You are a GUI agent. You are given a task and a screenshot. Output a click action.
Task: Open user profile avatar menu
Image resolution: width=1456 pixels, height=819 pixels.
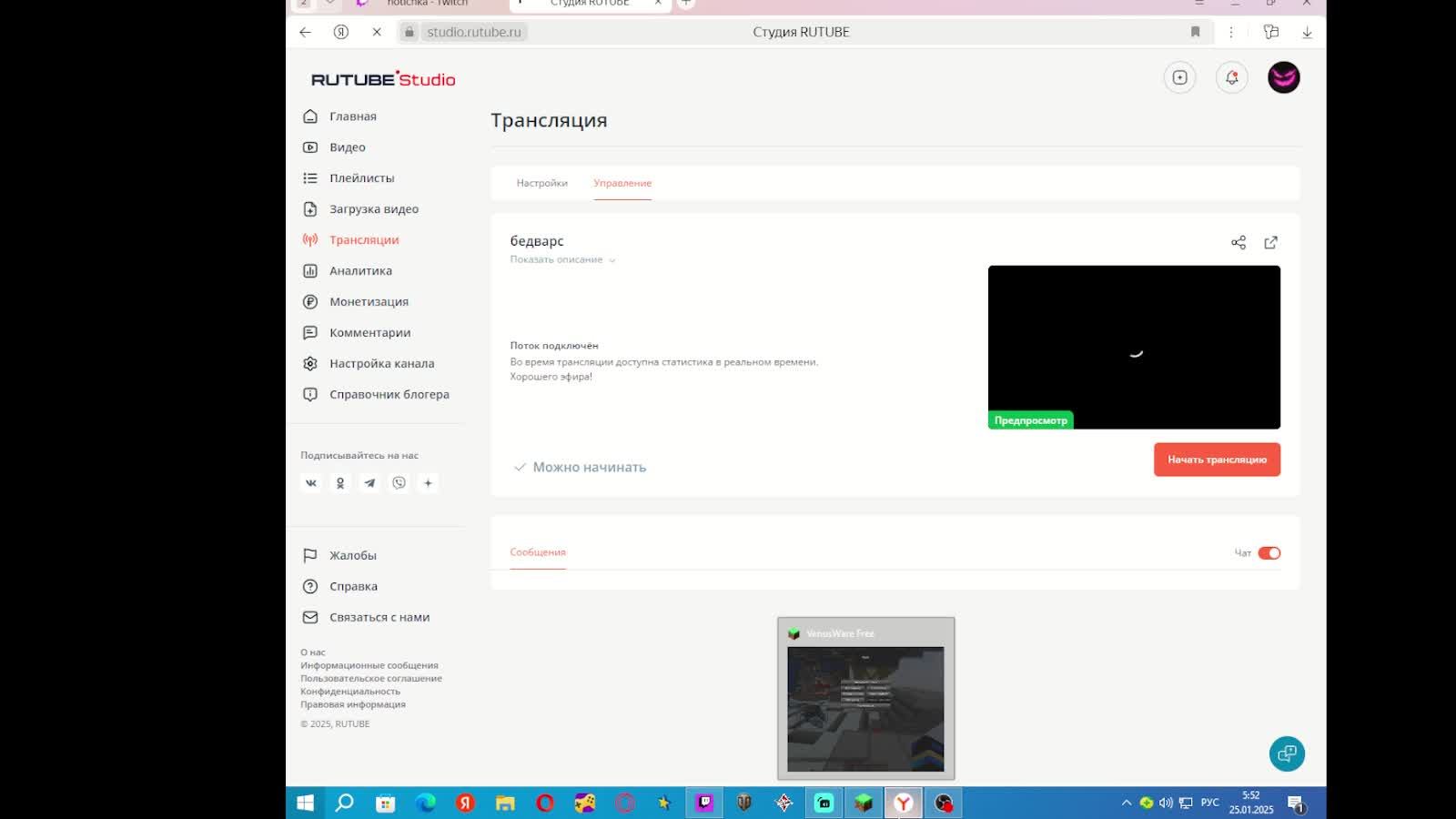click(1284, 77)
